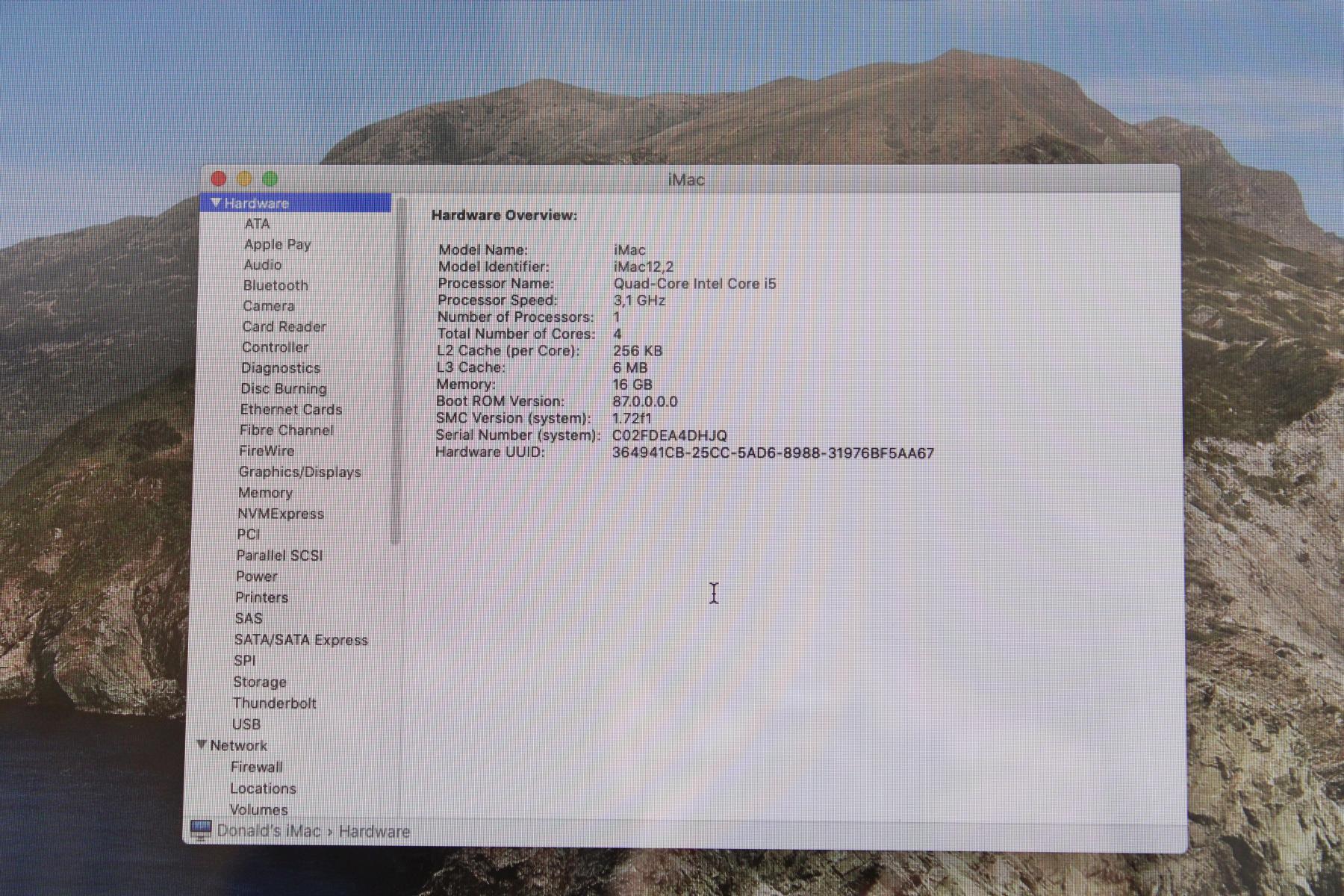This screenshot has width=1344, height=896.
Task: Select USB in the sidebar
Action: click(x=246, y=724)
